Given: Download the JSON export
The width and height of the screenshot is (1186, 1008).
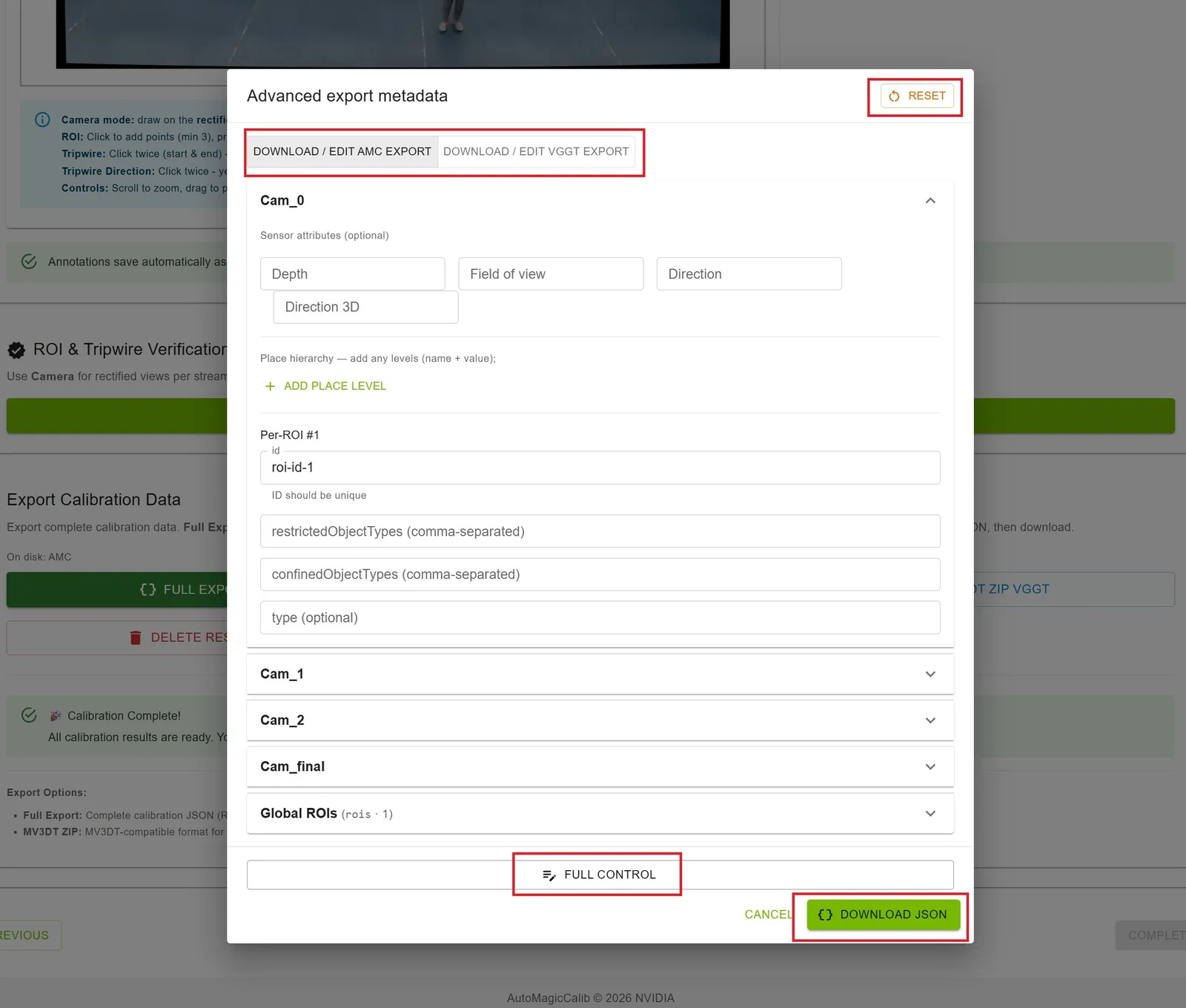Looking at the screenshot, I should coord(883,915).
